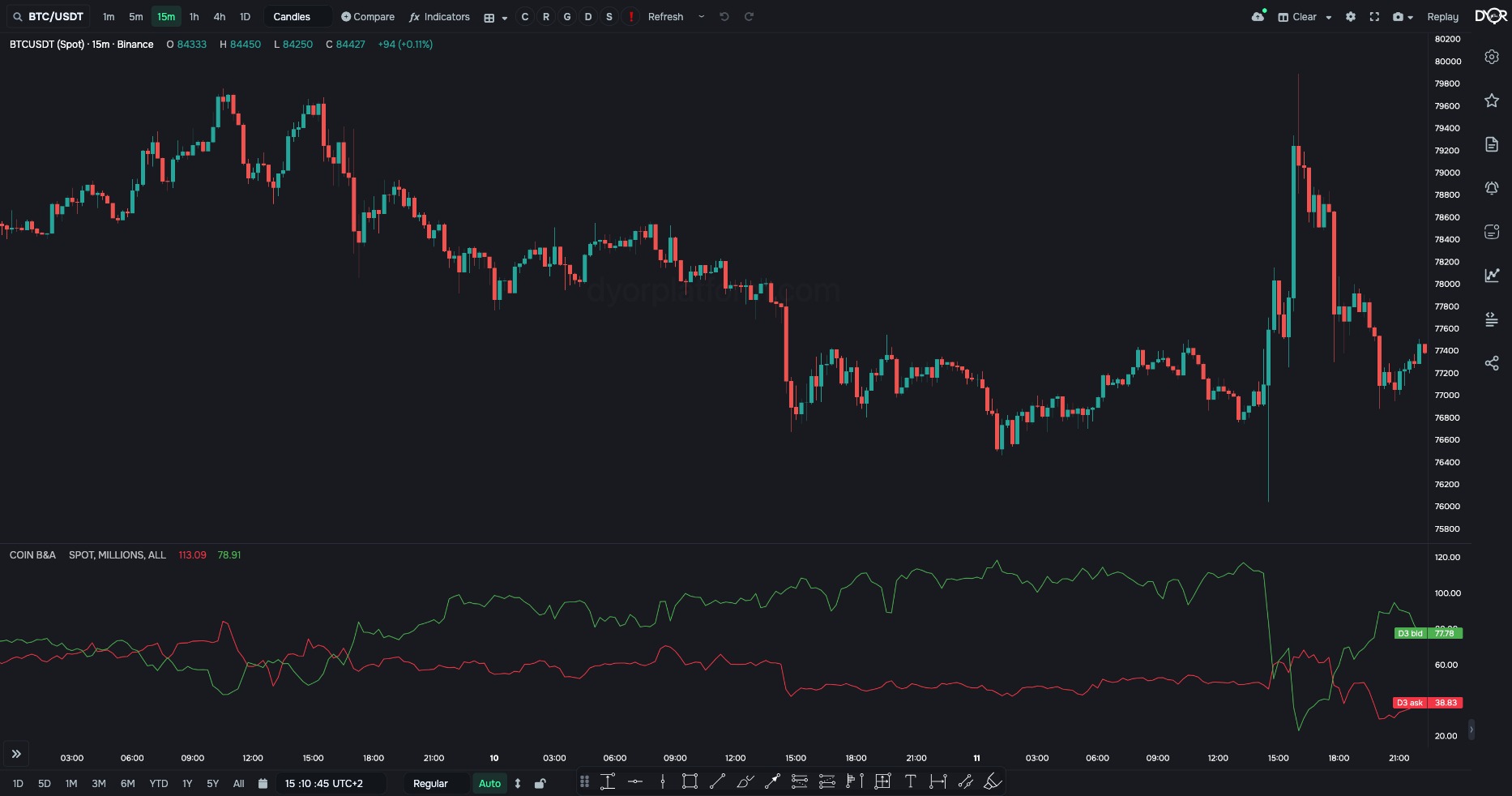Select the eraser tool in drawing bar
1512x796 pixels.
pyautogui.click(x=993, y=781)
